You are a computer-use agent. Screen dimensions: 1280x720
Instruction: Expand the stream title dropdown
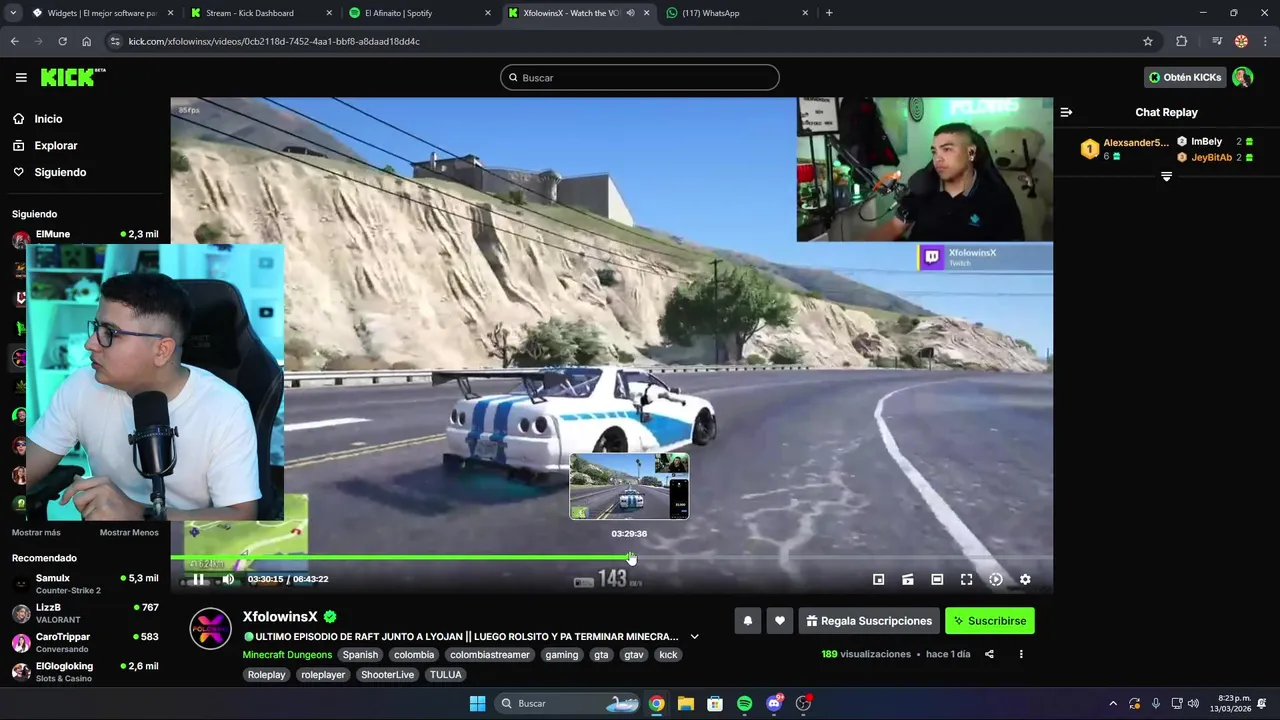pos(694,637)
